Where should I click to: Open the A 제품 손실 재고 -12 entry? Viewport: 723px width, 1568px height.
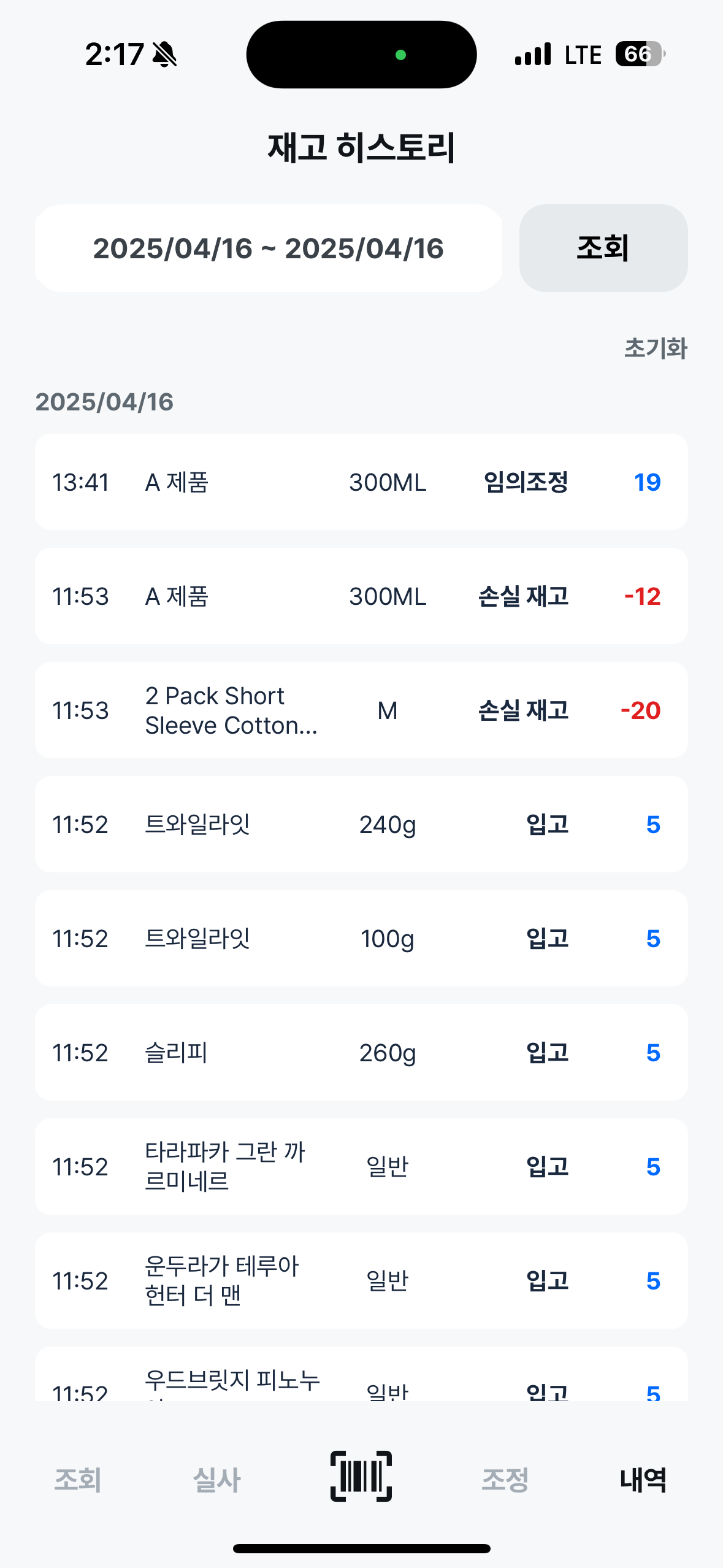tap(361, 596)
